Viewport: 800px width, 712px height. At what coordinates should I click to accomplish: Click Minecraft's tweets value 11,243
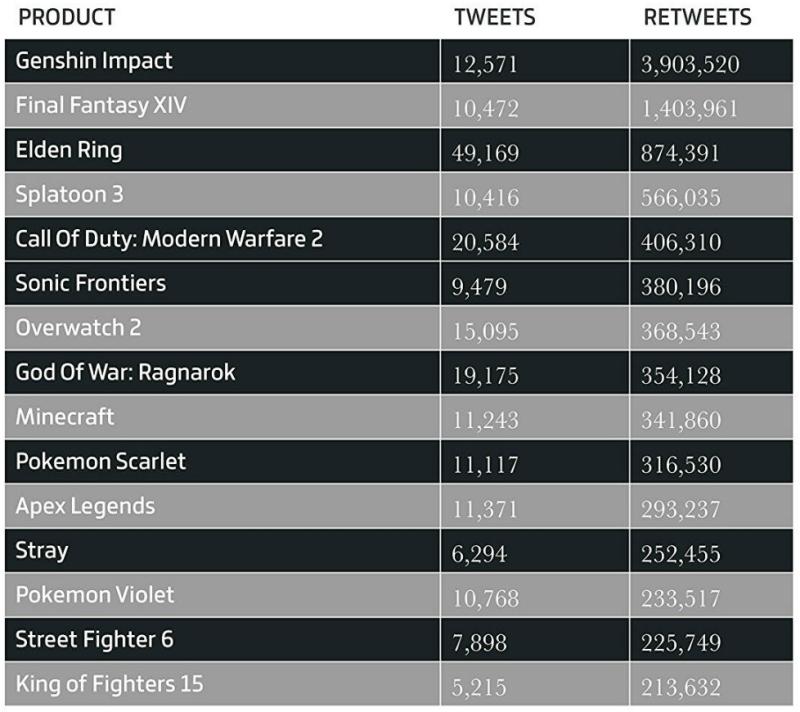click(x=486, y=420)
